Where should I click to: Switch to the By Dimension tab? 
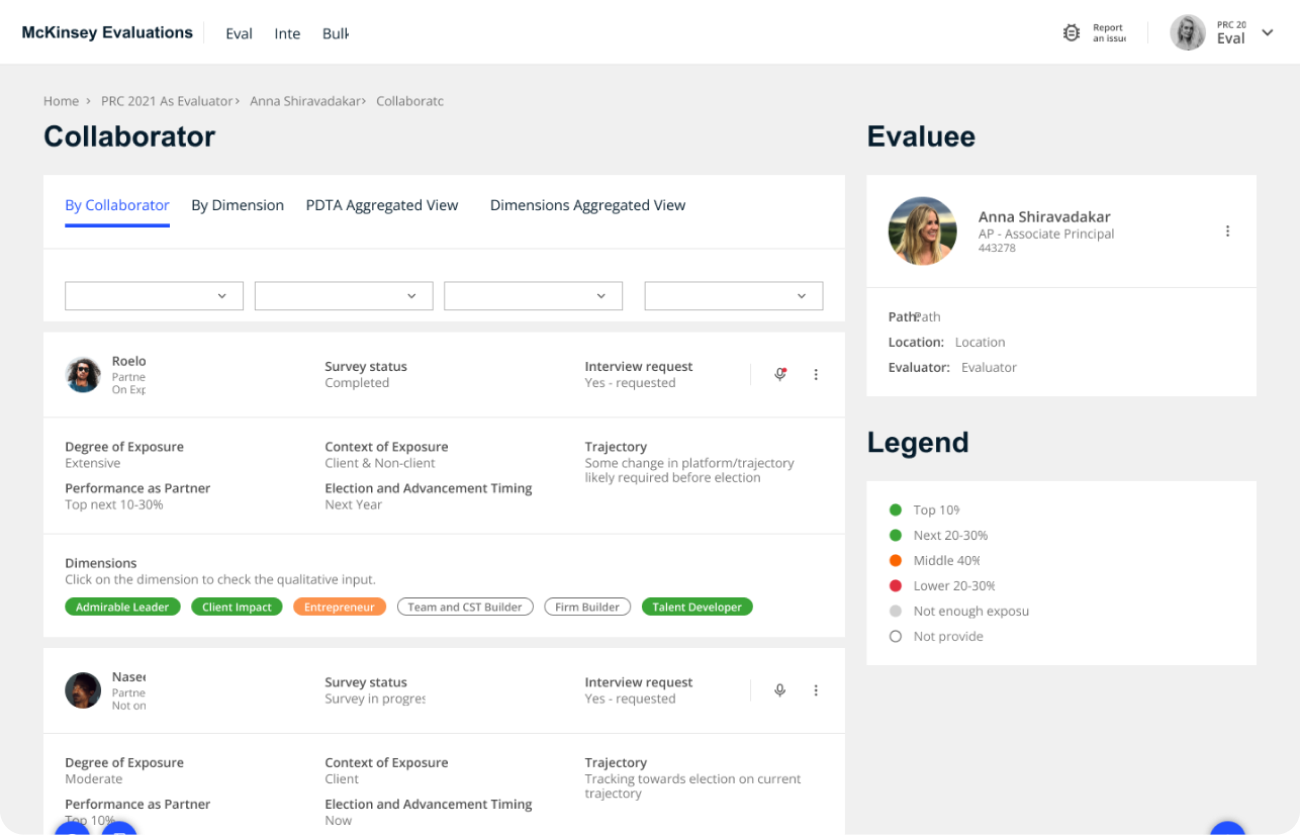(238, 205)
